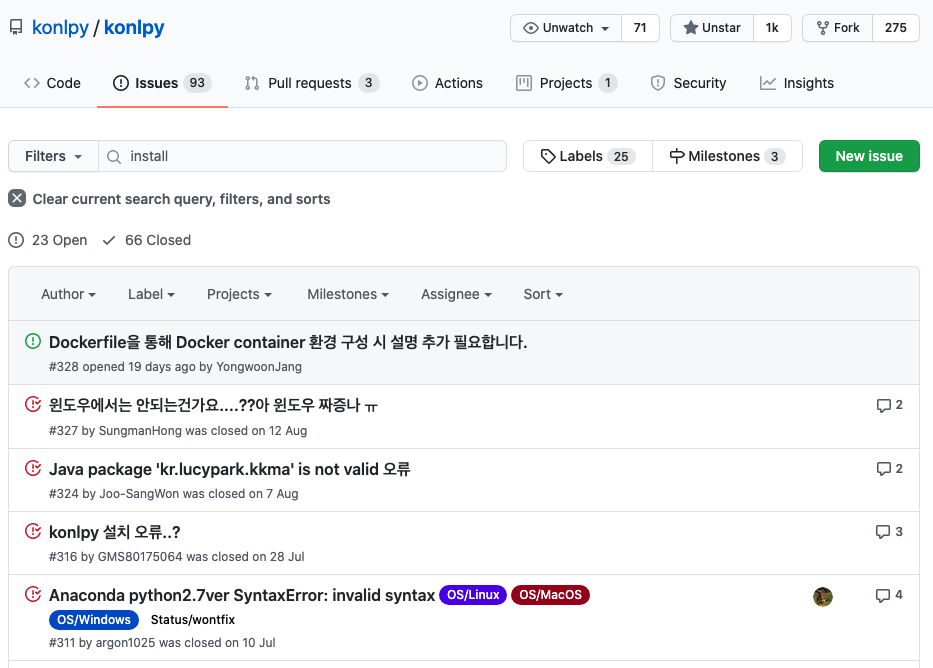Open the Pull requests tab
933x668 pixels.
click(x=311, y=83)
